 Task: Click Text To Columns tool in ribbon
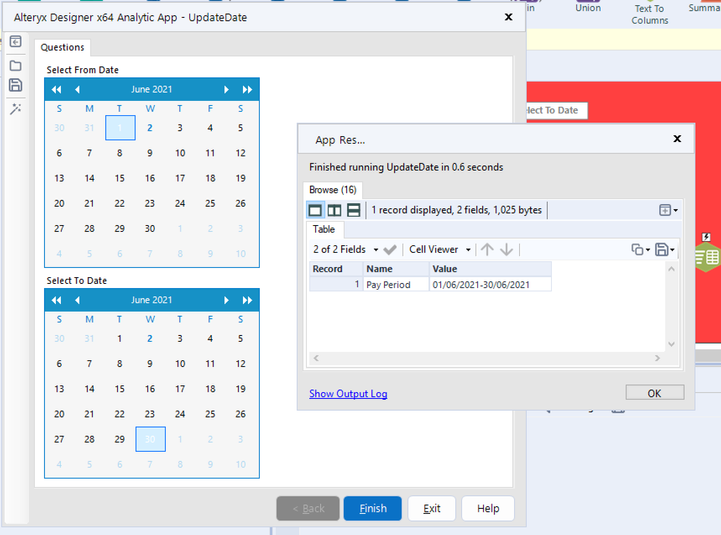click(x=649, y=13)
